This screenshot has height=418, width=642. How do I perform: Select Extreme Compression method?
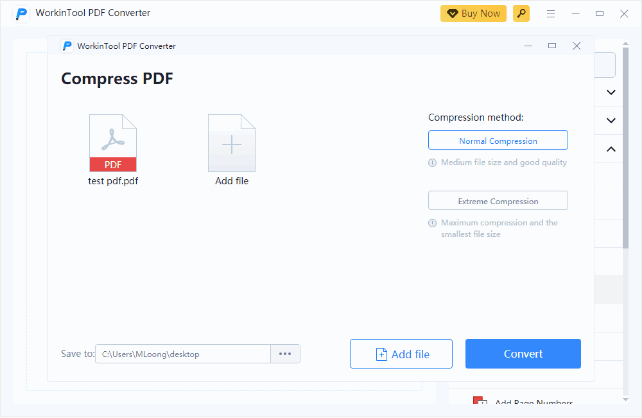click(x=498, y=201)
